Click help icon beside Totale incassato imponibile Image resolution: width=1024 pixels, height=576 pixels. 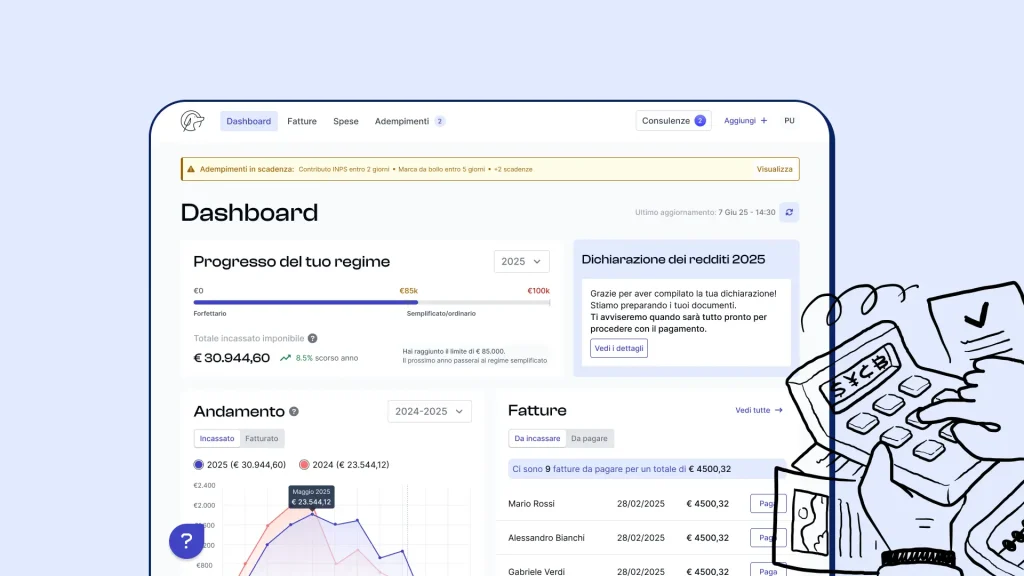pos(312,338)
